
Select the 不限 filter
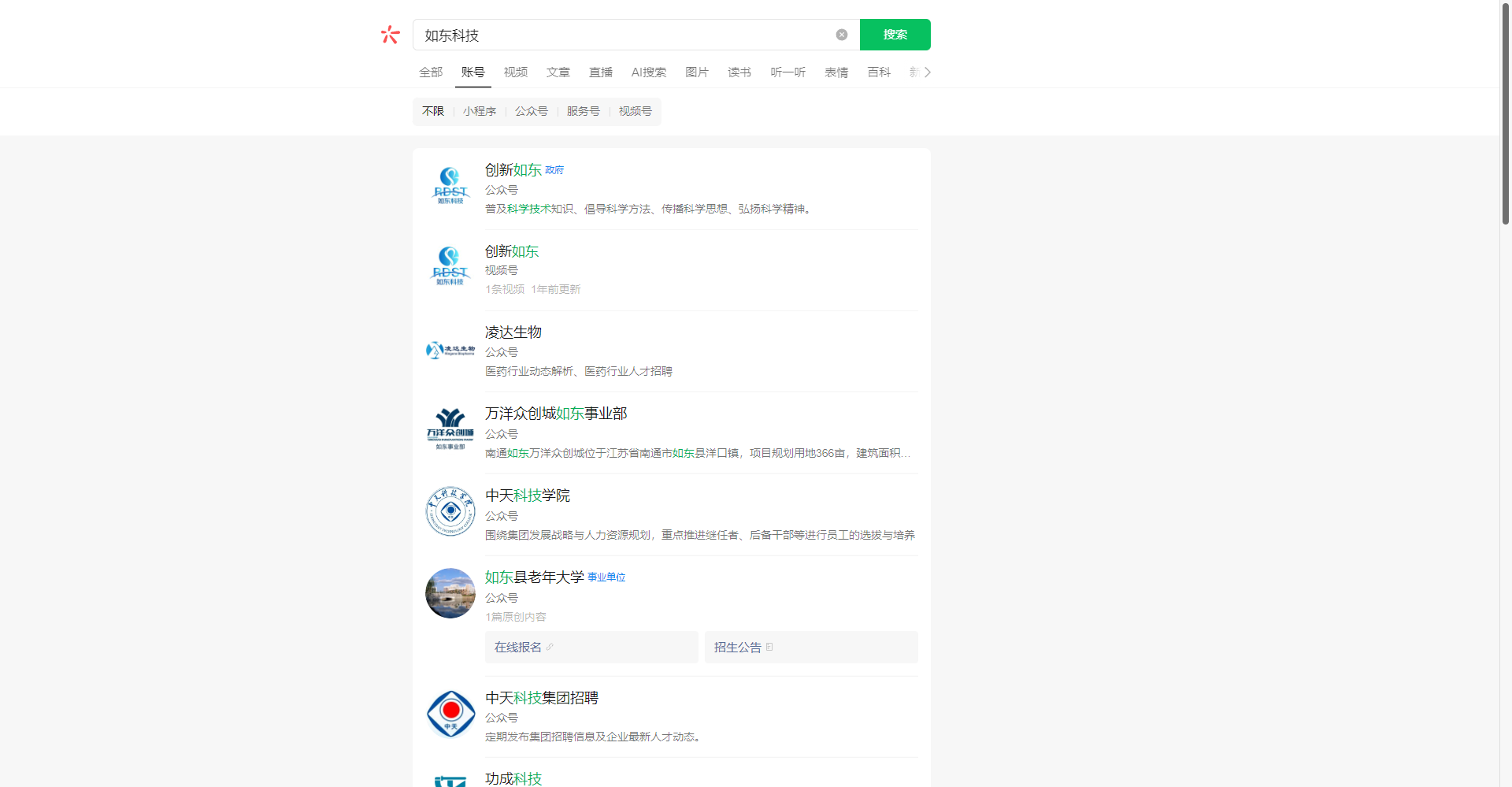[x=433, y=111]
